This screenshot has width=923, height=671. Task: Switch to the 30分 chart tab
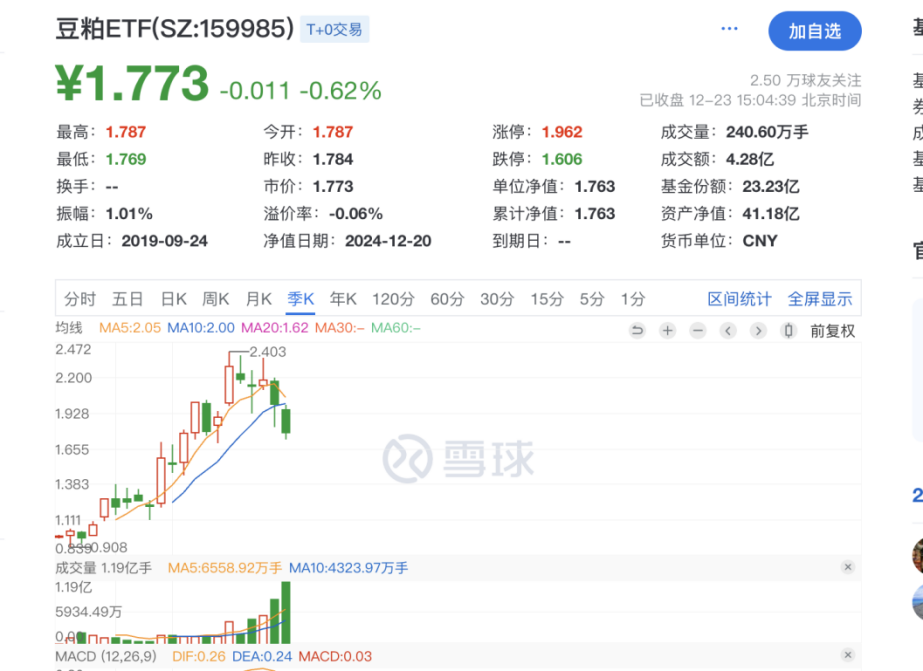497,299
